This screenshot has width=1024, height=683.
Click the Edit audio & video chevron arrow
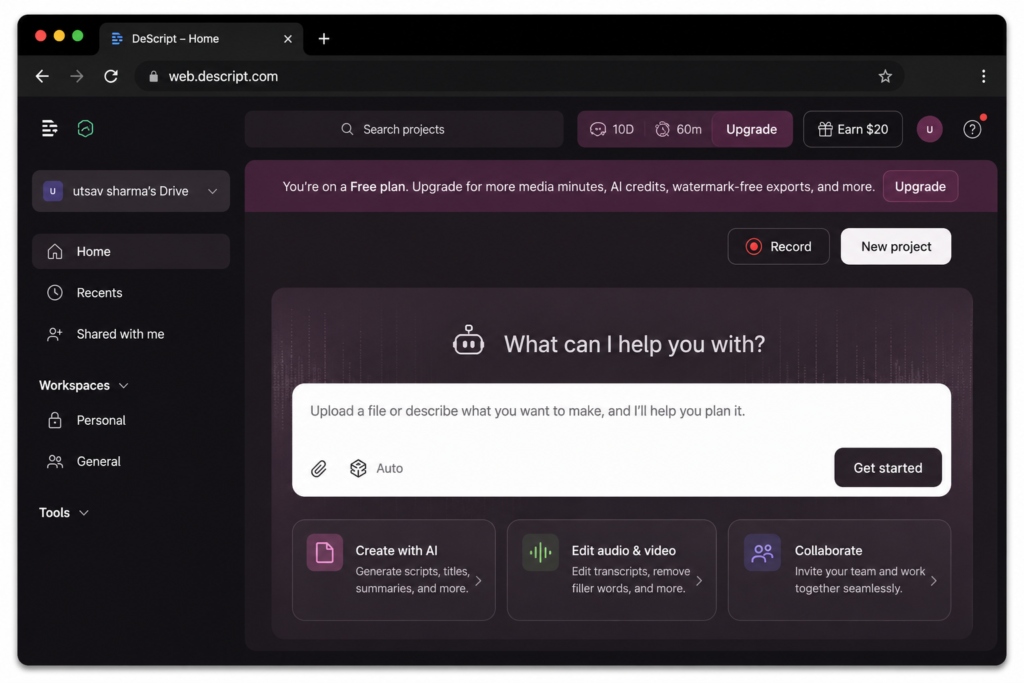[699, 580]
